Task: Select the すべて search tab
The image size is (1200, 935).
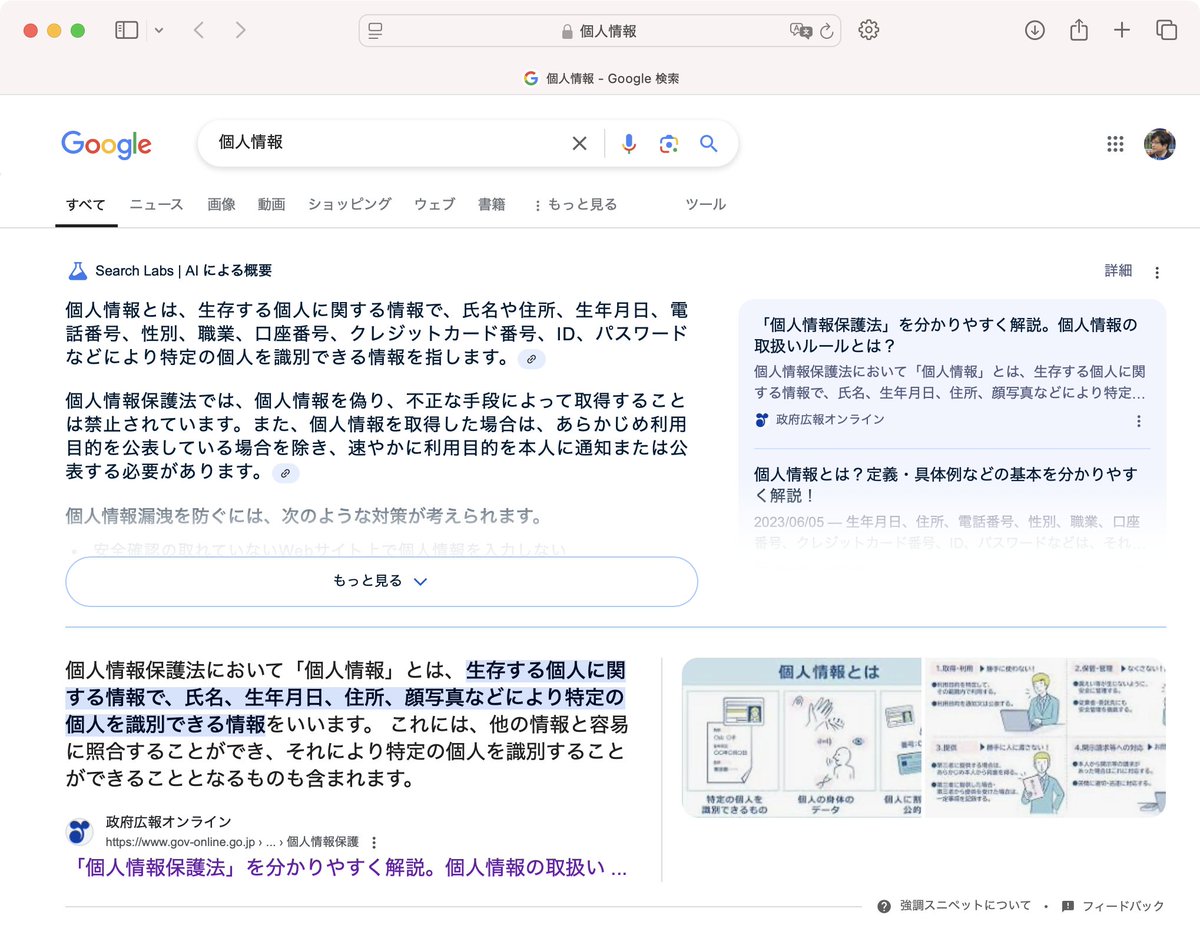Action: coord(85,204)
